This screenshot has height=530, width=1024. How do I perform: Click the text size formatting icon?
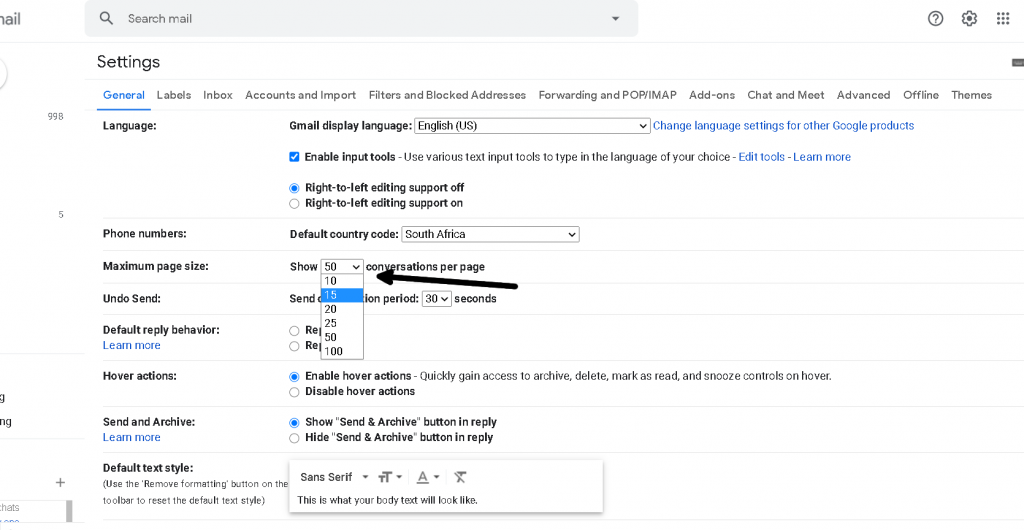pyautogui.click(x=389, y=477)
